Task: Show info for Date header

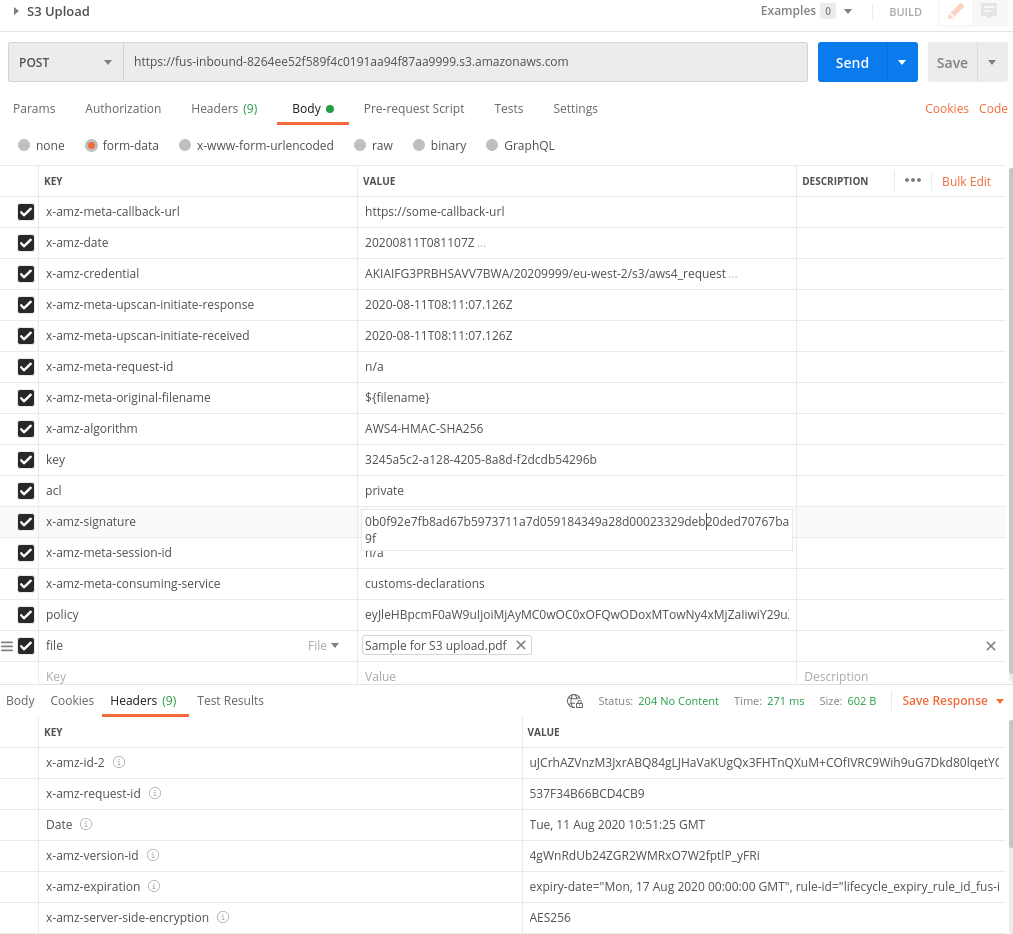Action: pos(86,824)
